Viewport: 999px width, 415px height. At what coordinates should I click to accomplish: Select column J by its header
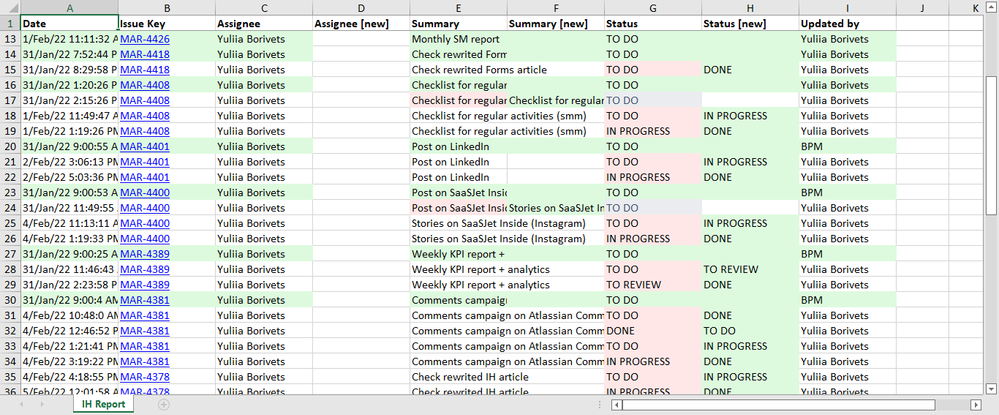(922, 8)
